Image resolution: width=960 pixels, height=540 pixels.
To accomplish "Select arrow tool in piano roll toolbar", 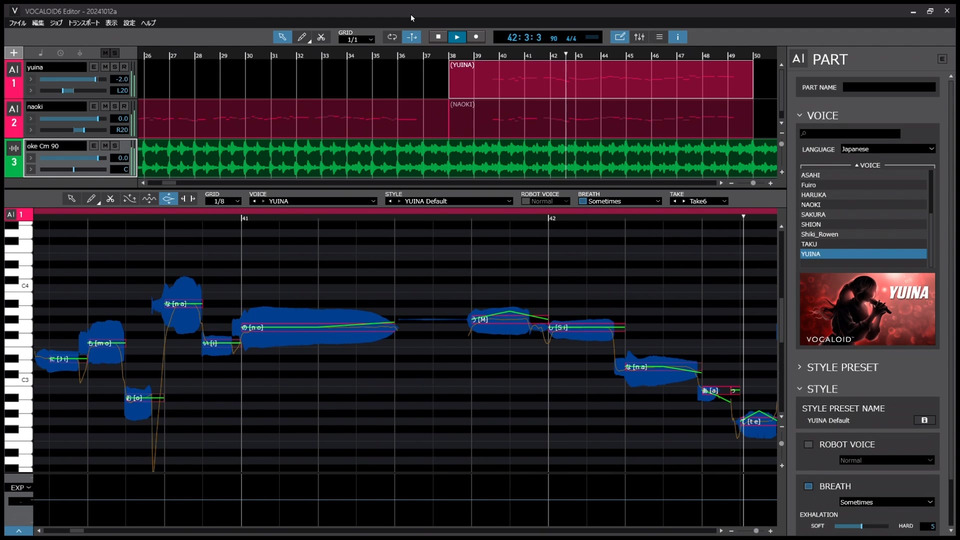I will click(72, 198).
